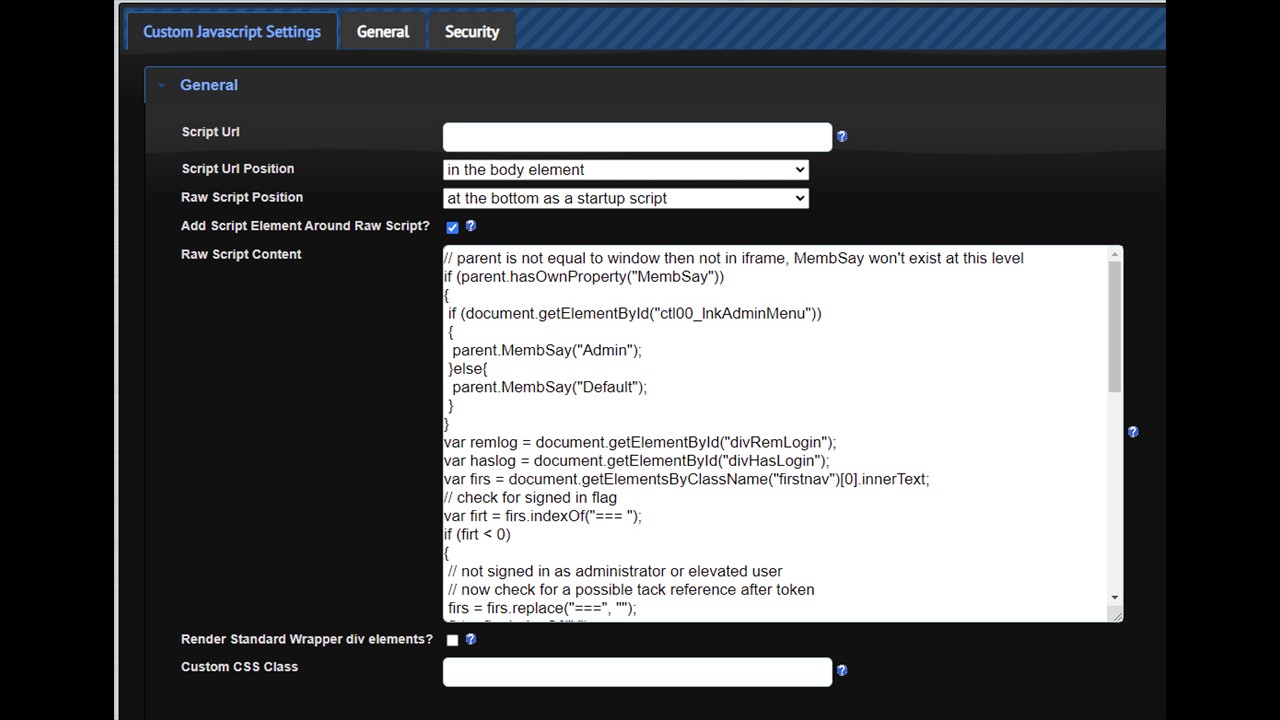The width and height of the screenshot is (1280, 720).
Task: Enable Render Standard Wrapper div elements checkbox
Action: coord(452,640)
